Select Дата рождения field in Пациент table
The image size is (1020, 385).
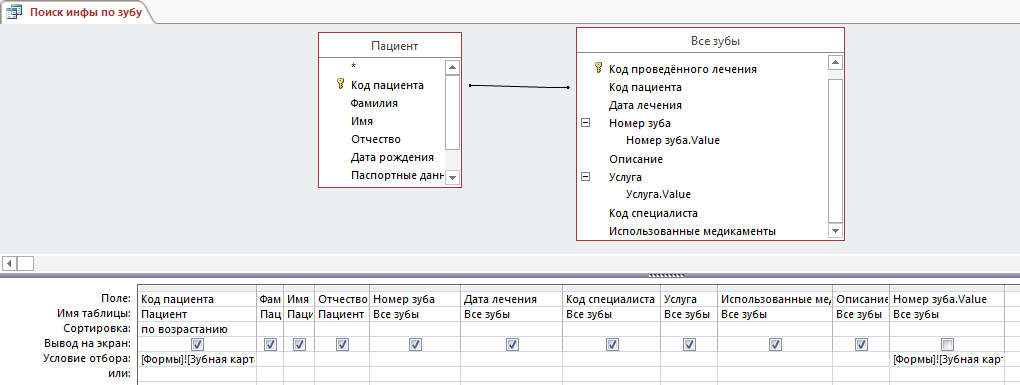point(392,157)
